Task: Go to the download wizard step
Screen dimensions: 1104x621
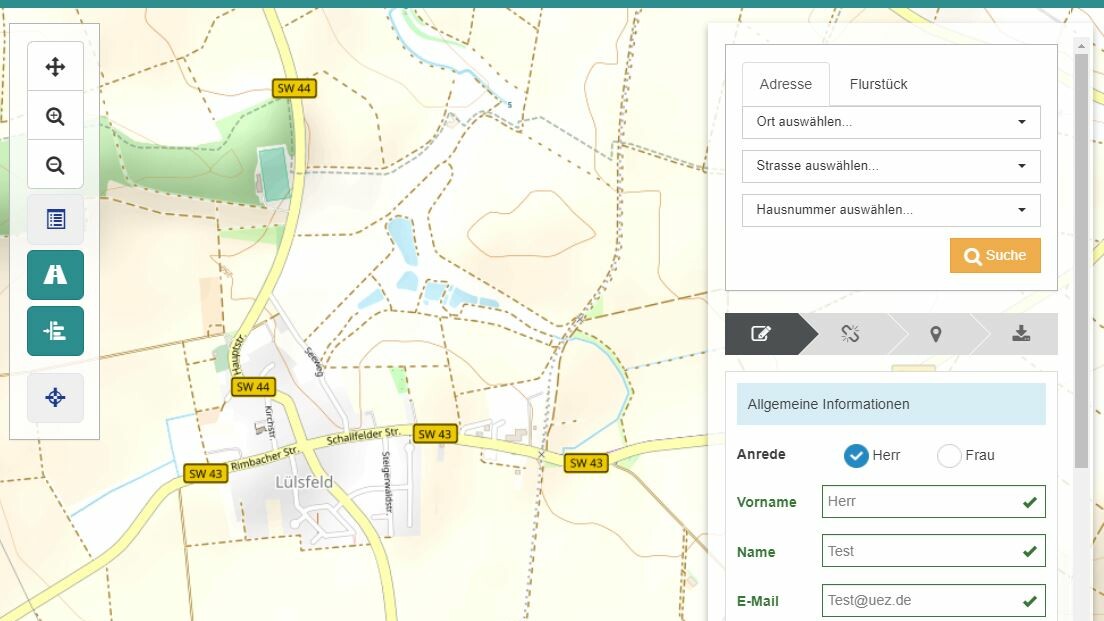Action: 1020,334
